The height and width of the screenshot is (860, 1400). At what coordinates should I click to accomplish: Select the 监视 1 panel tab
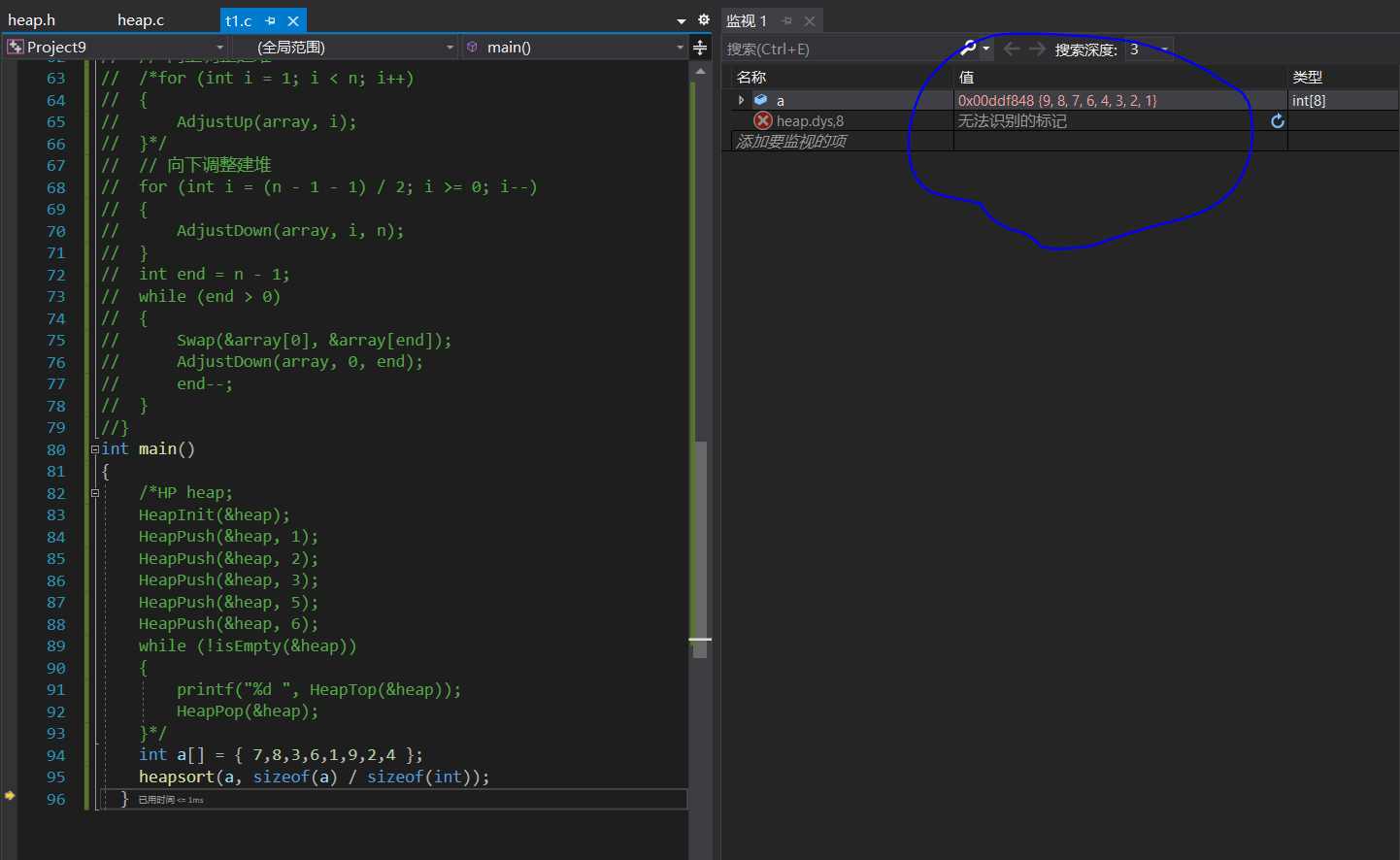pyautogui.click(x=747, y=20)
